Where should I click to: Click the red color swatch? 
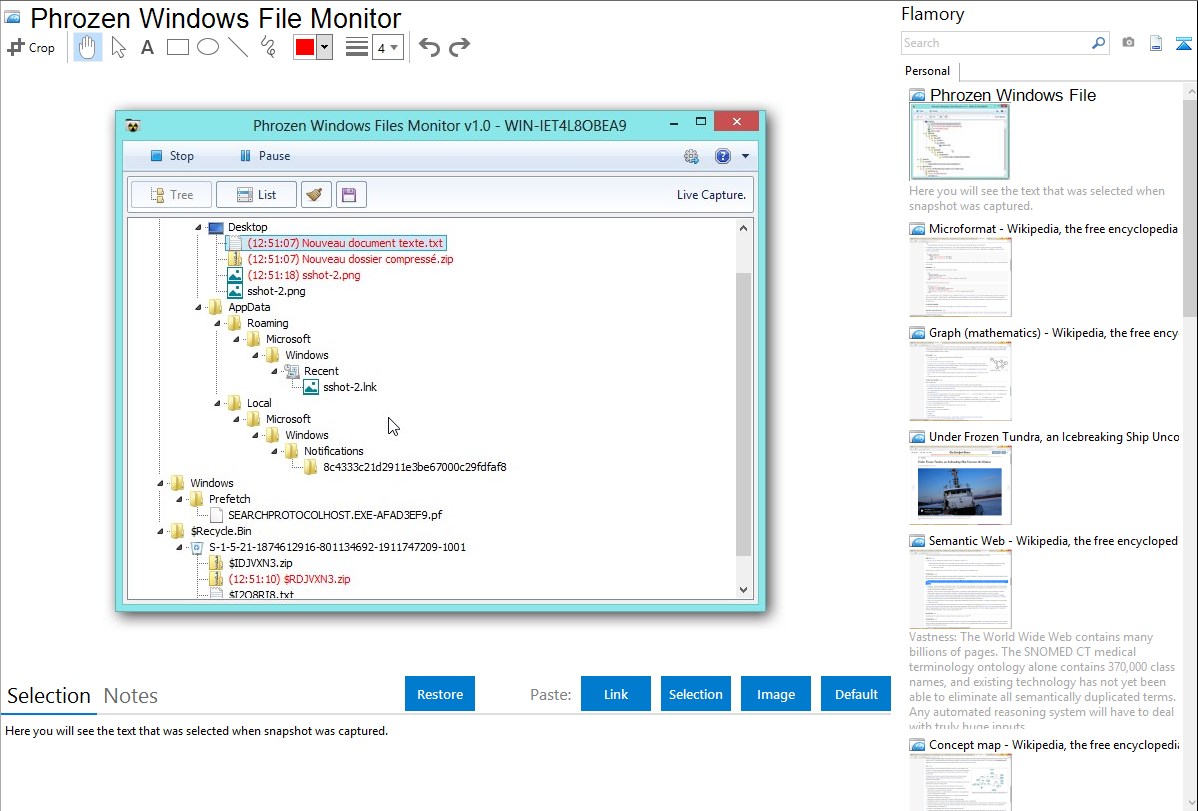pyautogui.click(x=305, y=47)
